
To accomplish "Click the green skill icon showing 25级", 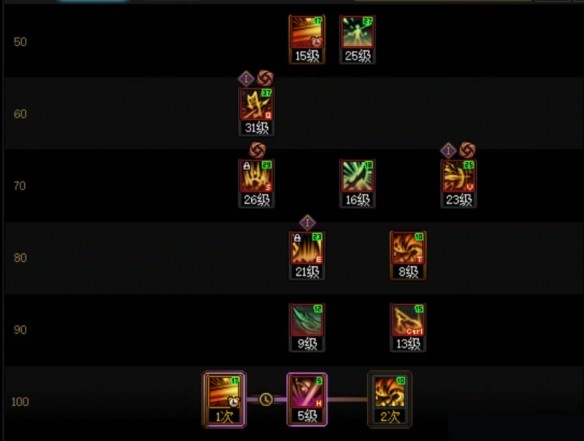I will tap(357, 39).
